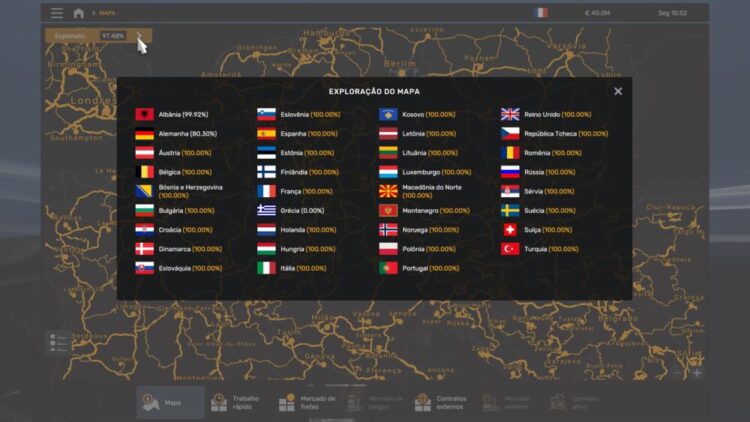Click the Luxembourg flag icon
Viewport: 750px width, 422px height.
pos(388,172)
